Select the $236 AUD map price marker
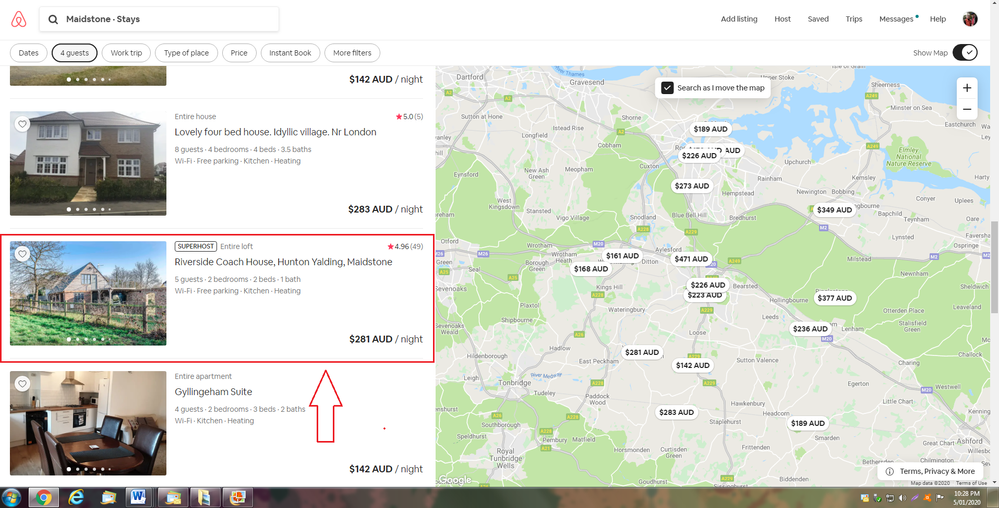 pyautogui.click(x=810, y=329)
